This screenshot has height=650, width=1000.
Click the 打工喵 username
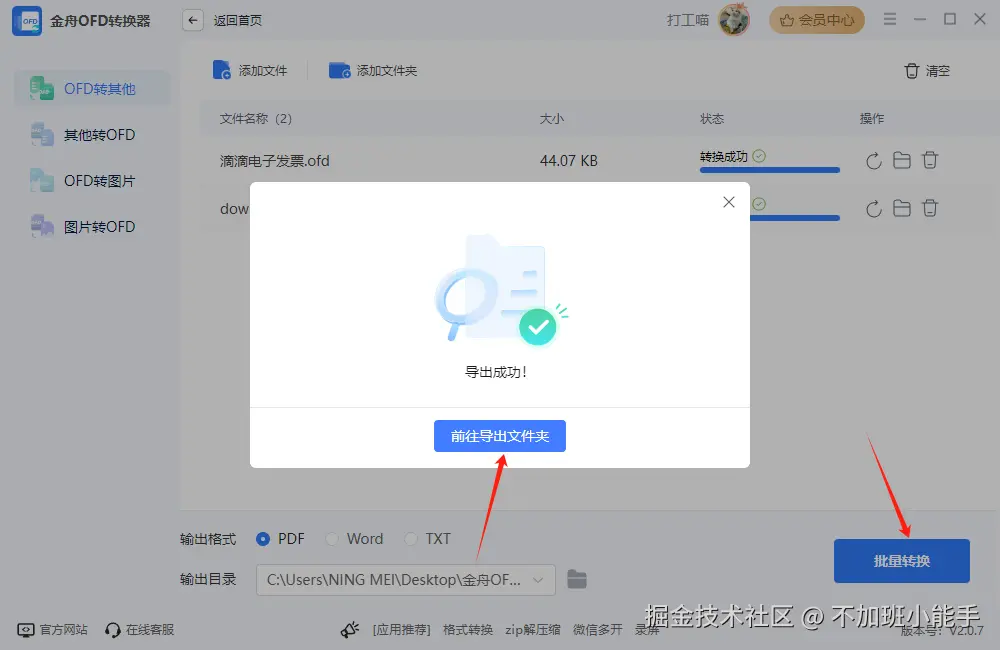(688, 20)
